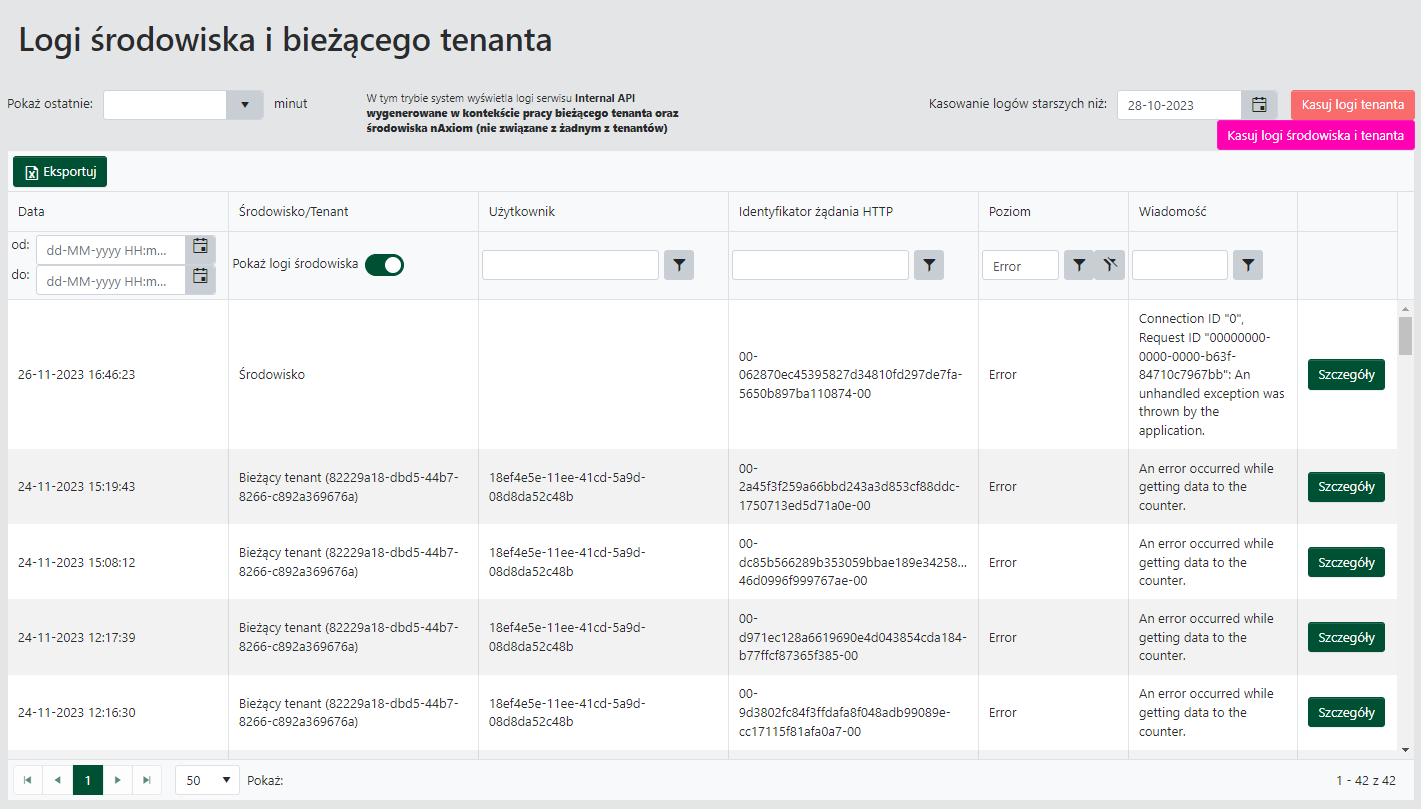This screenshot has height=809, width=1421.
Task: Open Szczegóły for the Środowisko log entry
Action: click(1345, 374)
